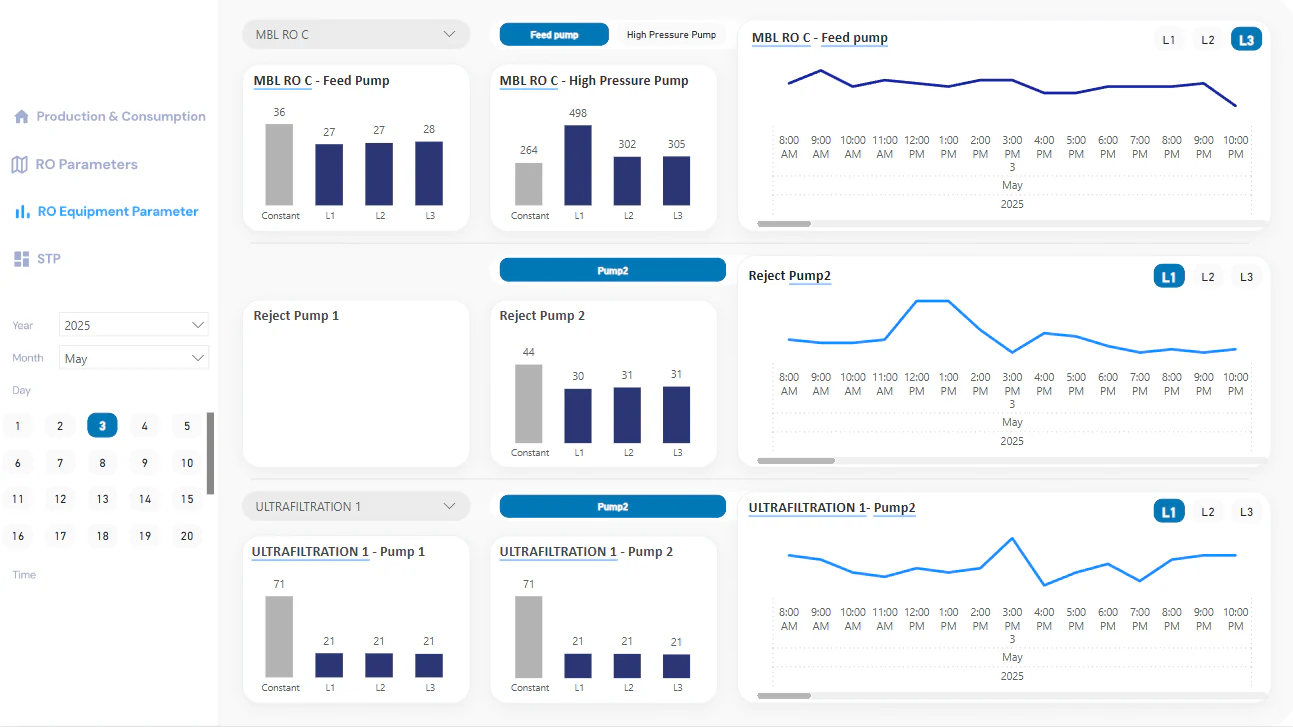Click the STP grid icon
This screenshot has height=727, width=1293.
pyautogui.click(x=22, y=259)
